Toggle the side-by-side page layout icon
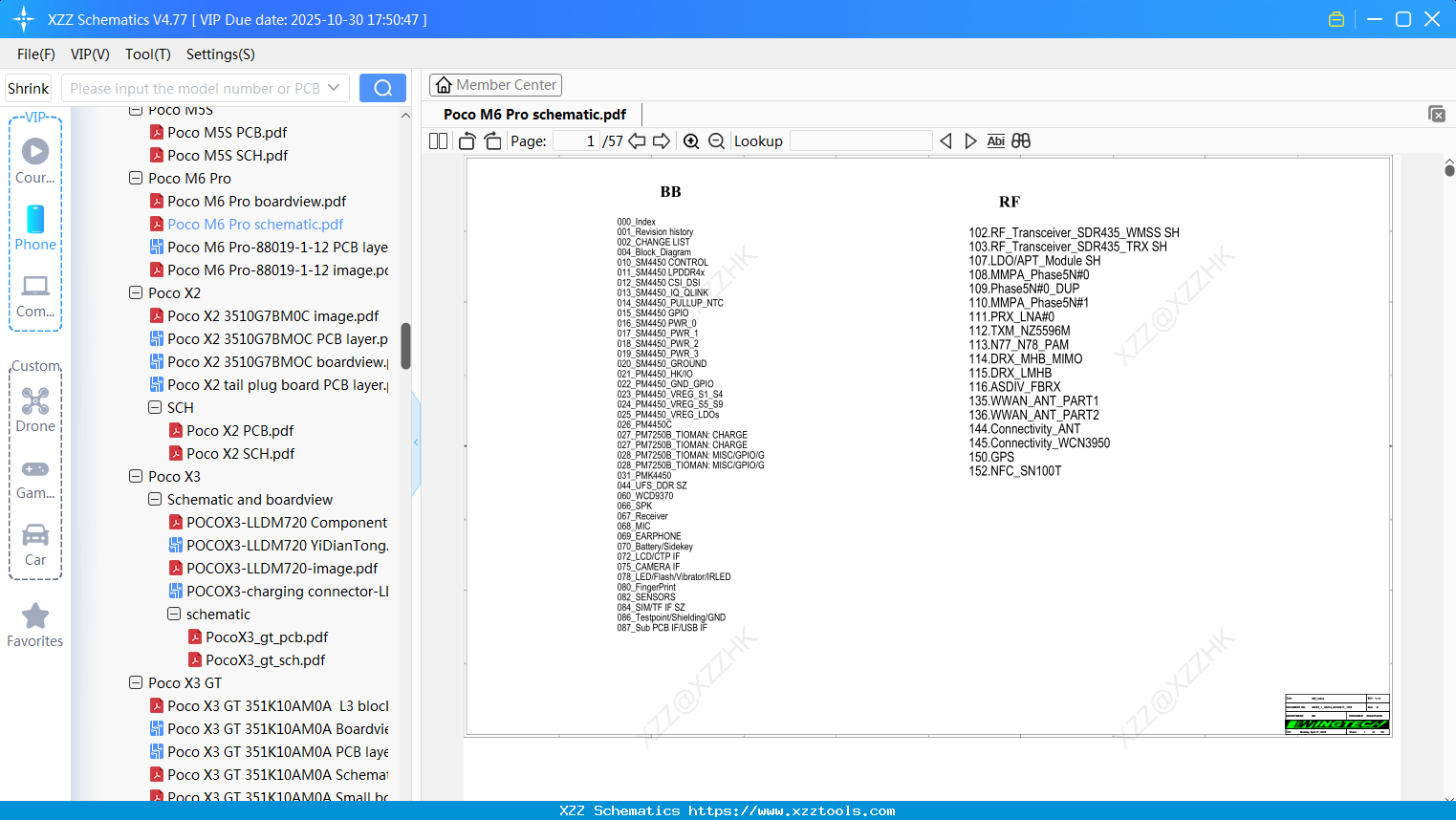 point(439,141)
